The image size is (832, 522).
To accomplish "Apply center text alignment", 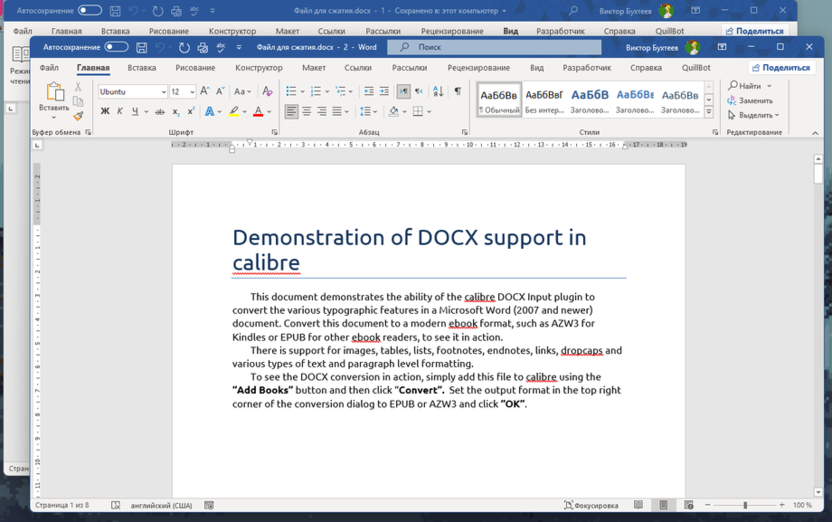I will (x=307, y=112).
